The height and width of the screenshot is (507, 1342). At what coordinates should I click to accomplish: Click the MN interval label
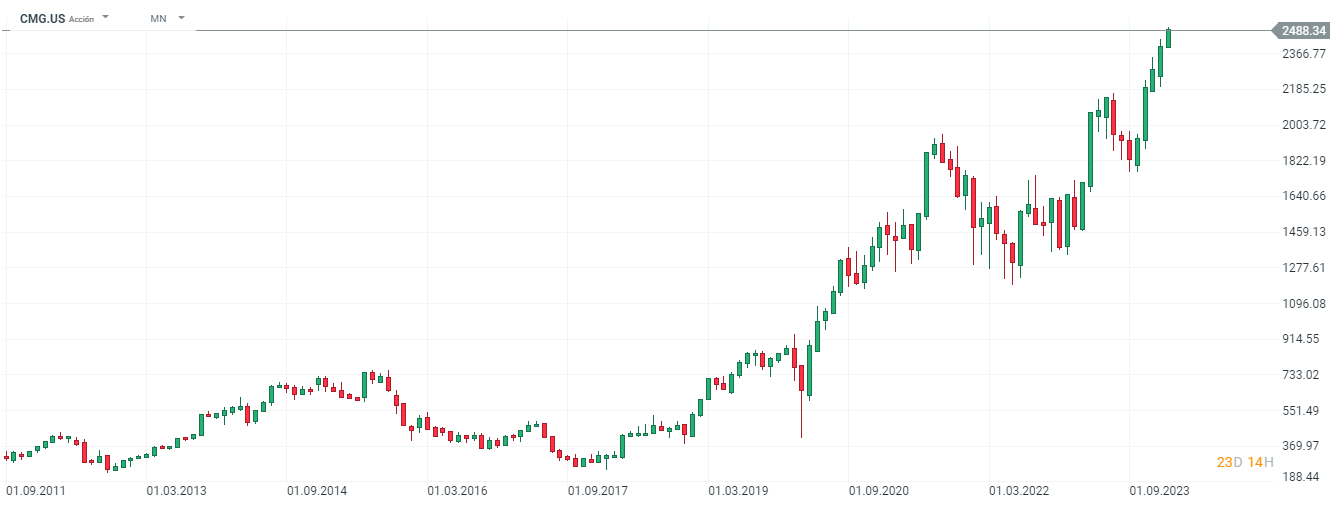(158, 19)
